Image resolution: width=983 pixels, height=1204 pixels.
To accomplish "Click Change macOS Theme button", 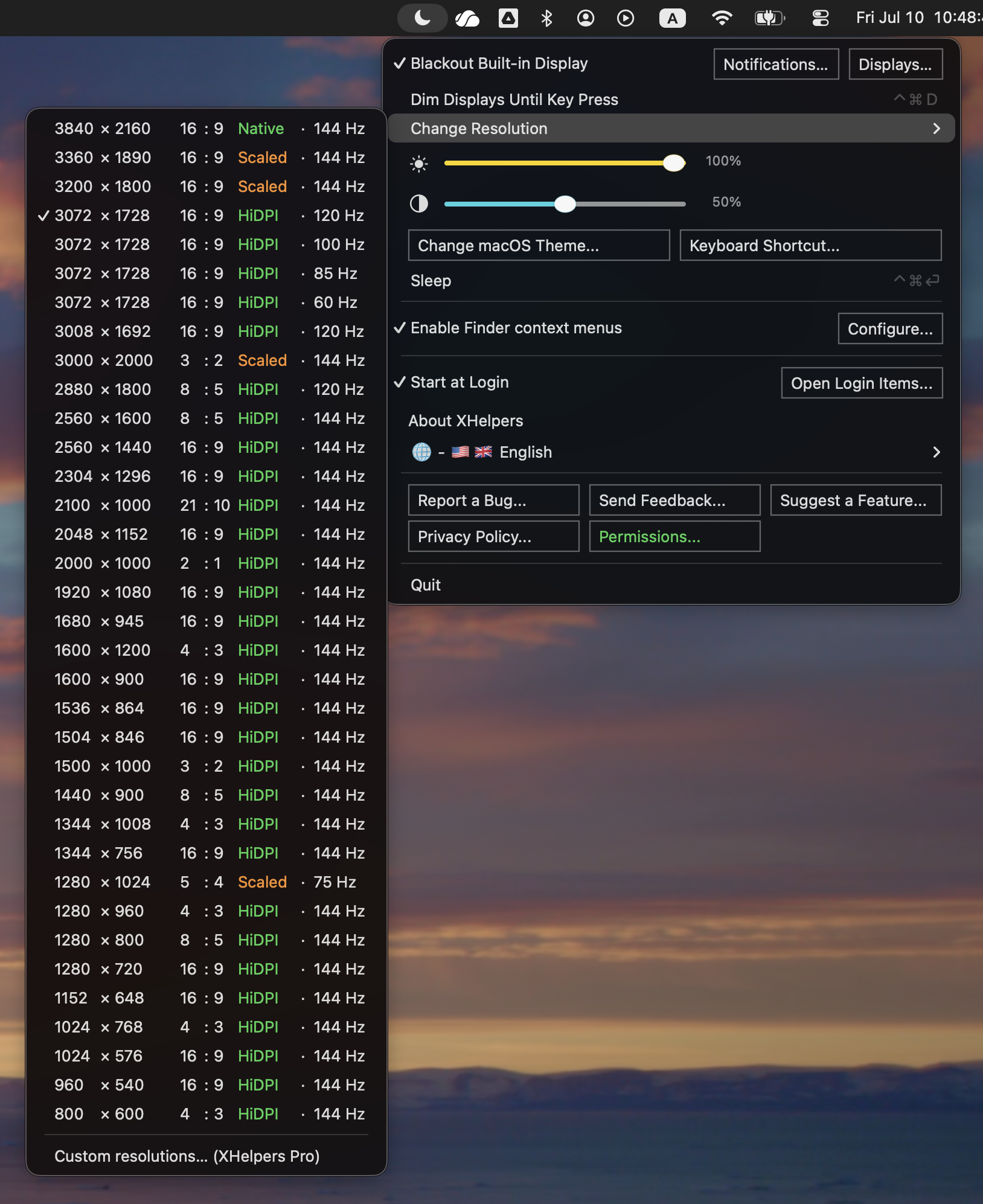I will point(539,245).
